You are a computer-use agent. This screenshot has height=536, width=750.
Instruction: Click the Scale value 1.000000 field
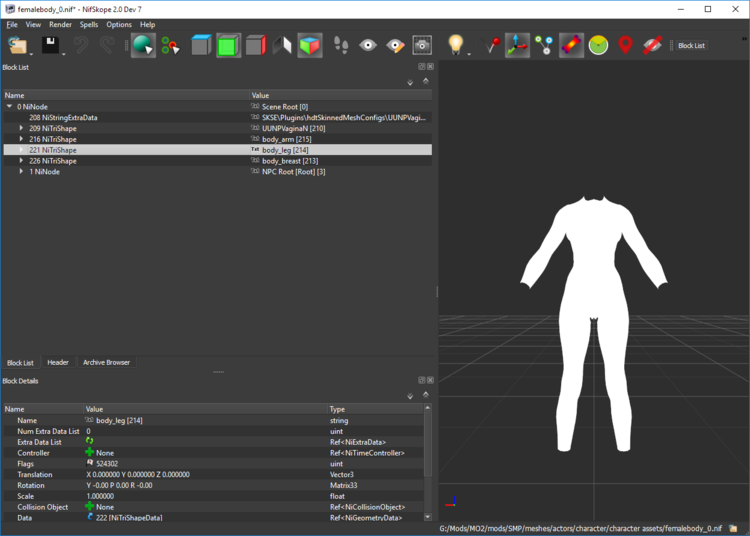point(206,496)
